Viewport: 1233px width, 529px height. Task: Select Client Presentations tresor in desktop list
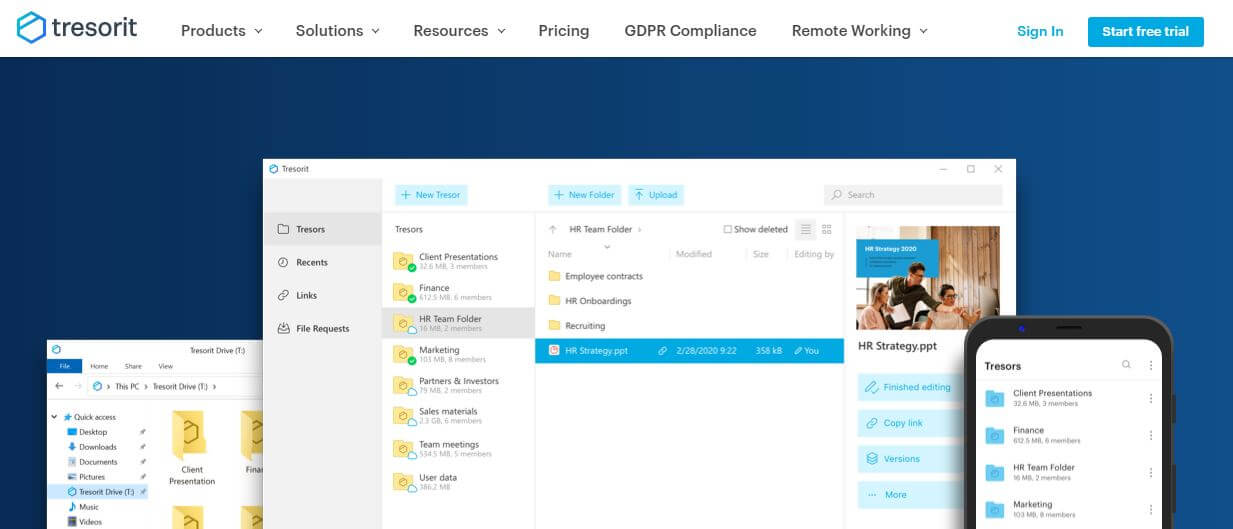point(459,261)
